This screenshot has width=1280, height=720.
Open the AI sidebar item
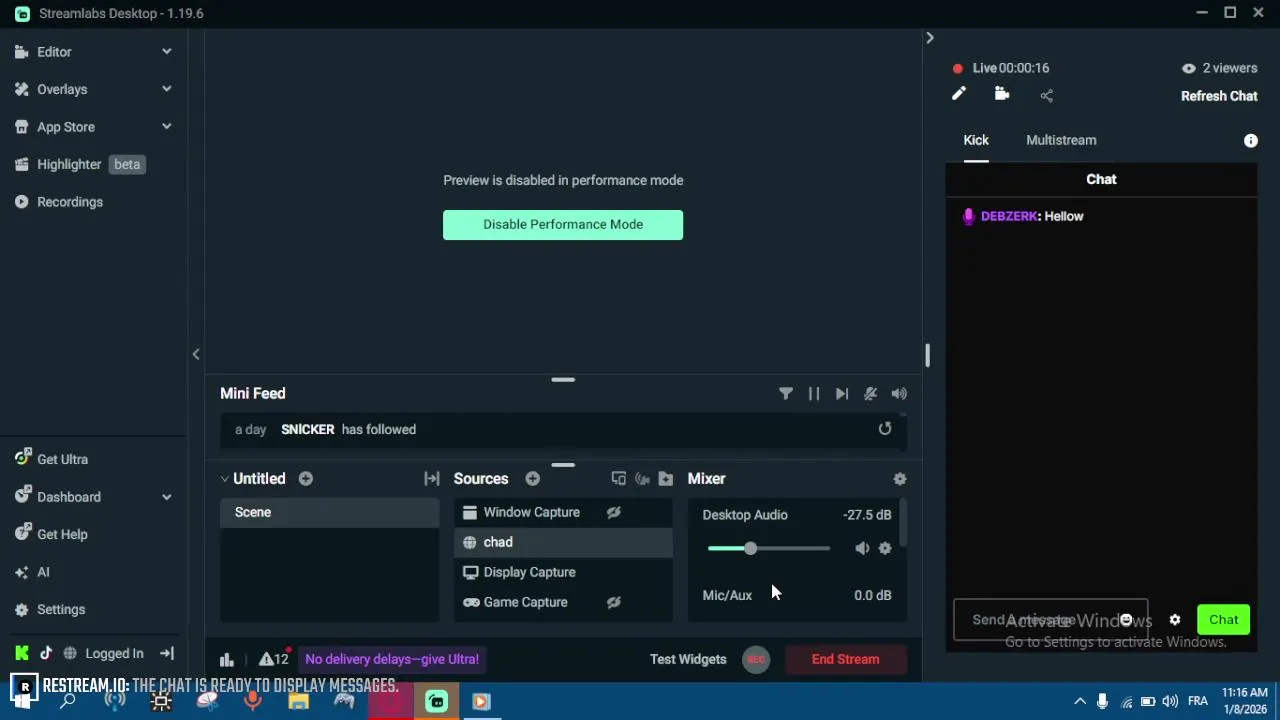point(32,572)
